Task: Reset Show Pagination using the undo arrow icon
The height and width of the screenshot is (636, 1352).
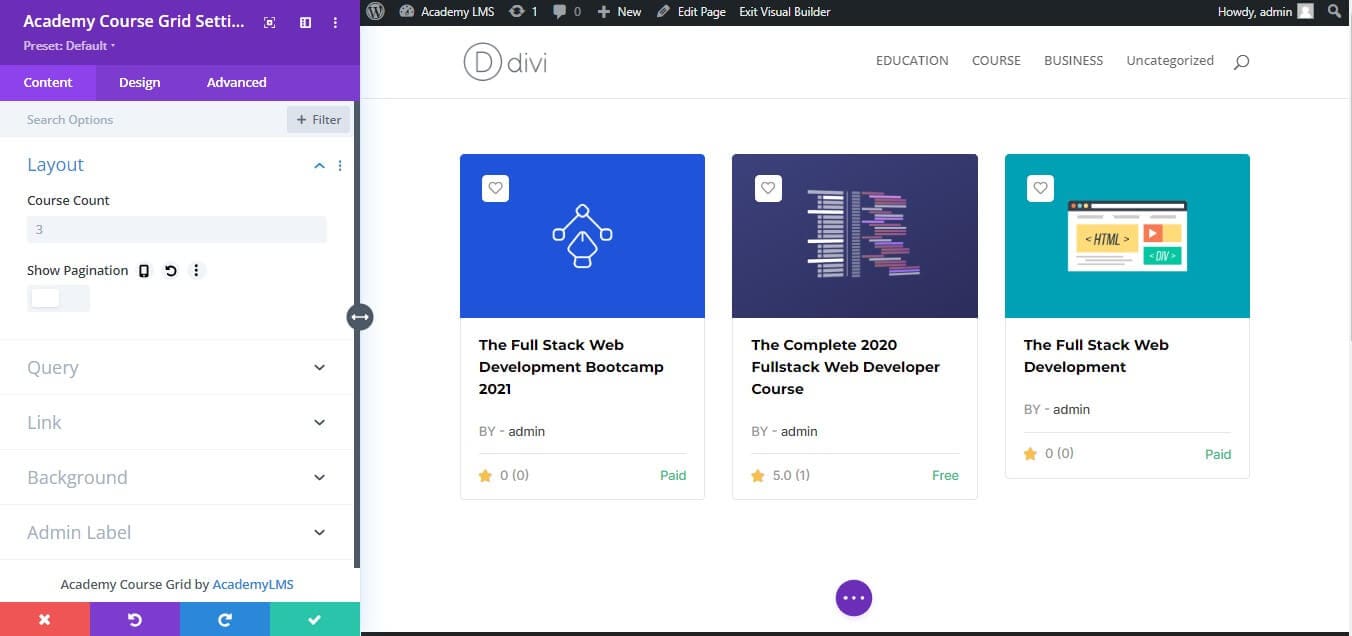Action: pos(170,270)
